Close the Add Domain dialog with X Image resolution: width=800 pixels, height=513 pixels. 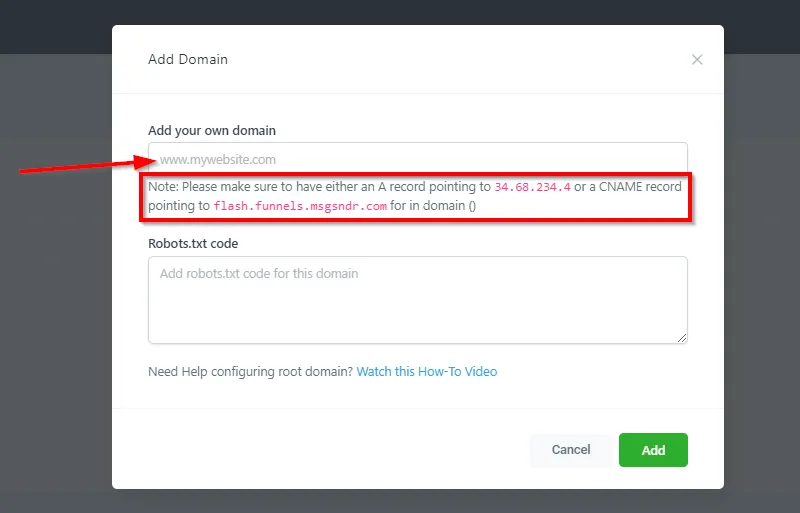click(697, 60)
